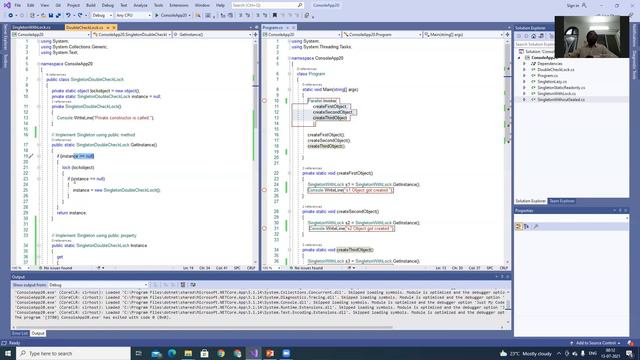The width and height of the screenshot is (640, 360).
Task: Select SingletonStaticReadonly.cs in Solution Explorer
Action: (561, 88)
